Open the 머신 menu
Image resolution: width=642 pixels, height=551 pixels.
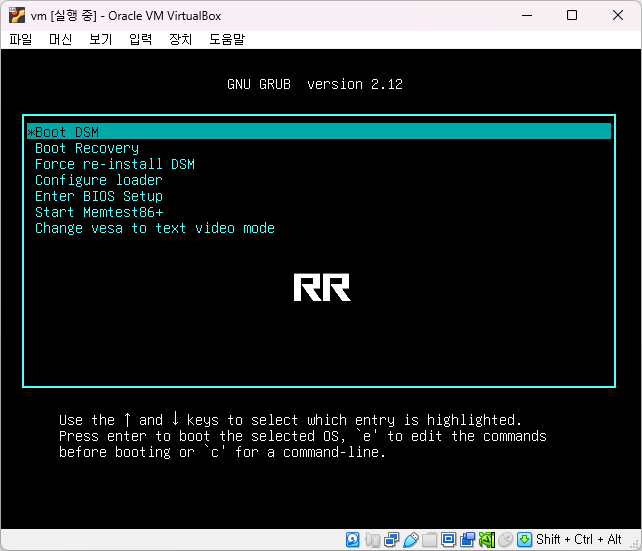pos(60,39)
